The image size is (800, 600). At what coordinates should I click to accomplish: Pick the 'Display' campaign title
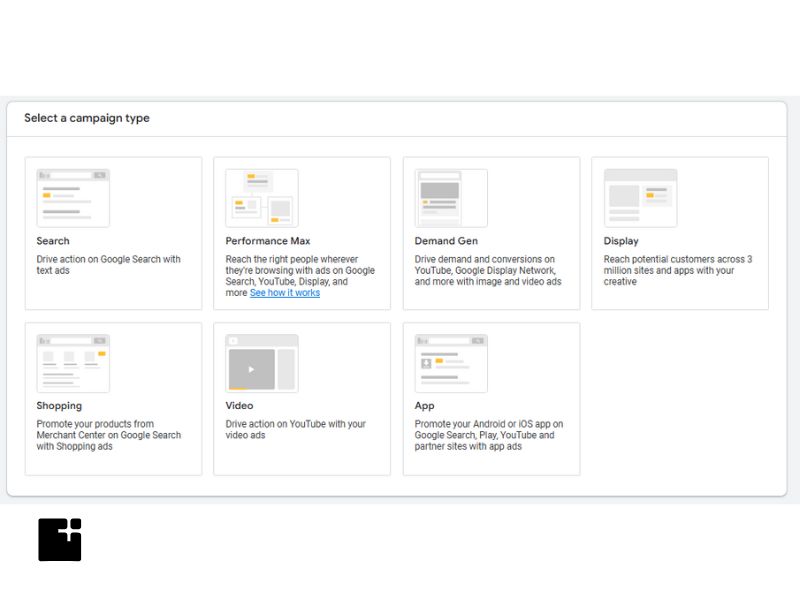[x=621, y=241]
